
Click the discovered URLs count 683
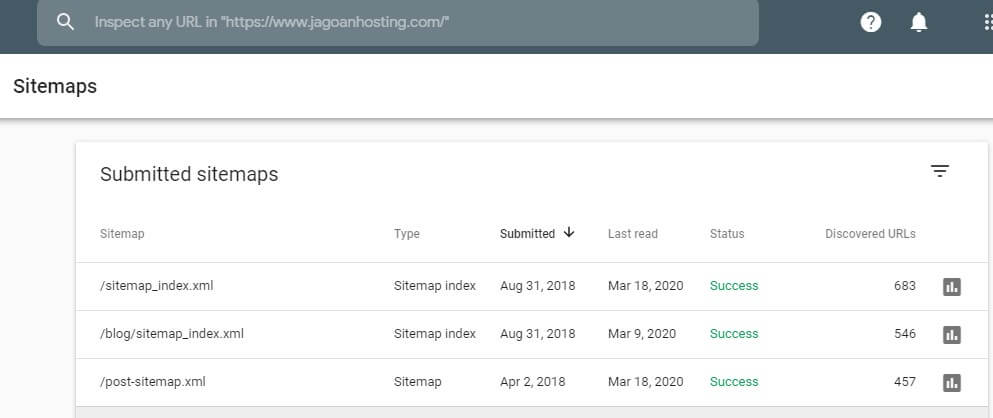point(905,286)
